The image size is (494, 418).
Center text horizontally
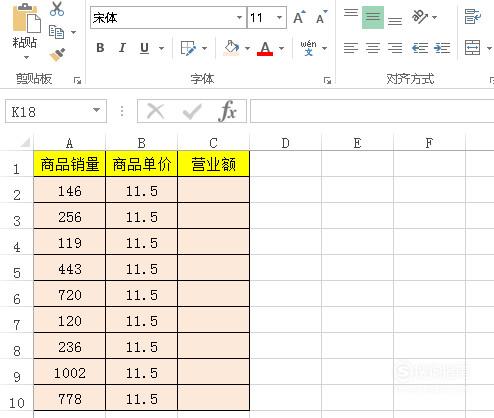373,48
